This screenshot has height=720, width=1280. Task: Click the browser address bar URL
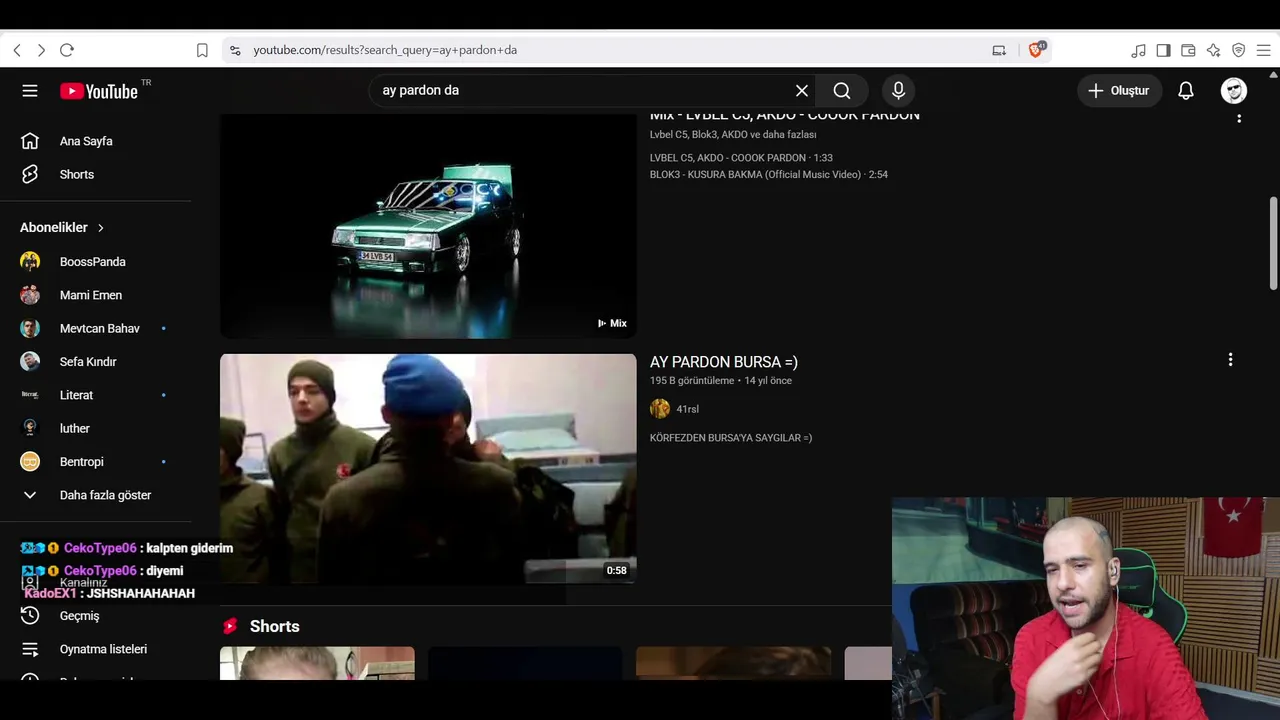[x=385, y=50]
